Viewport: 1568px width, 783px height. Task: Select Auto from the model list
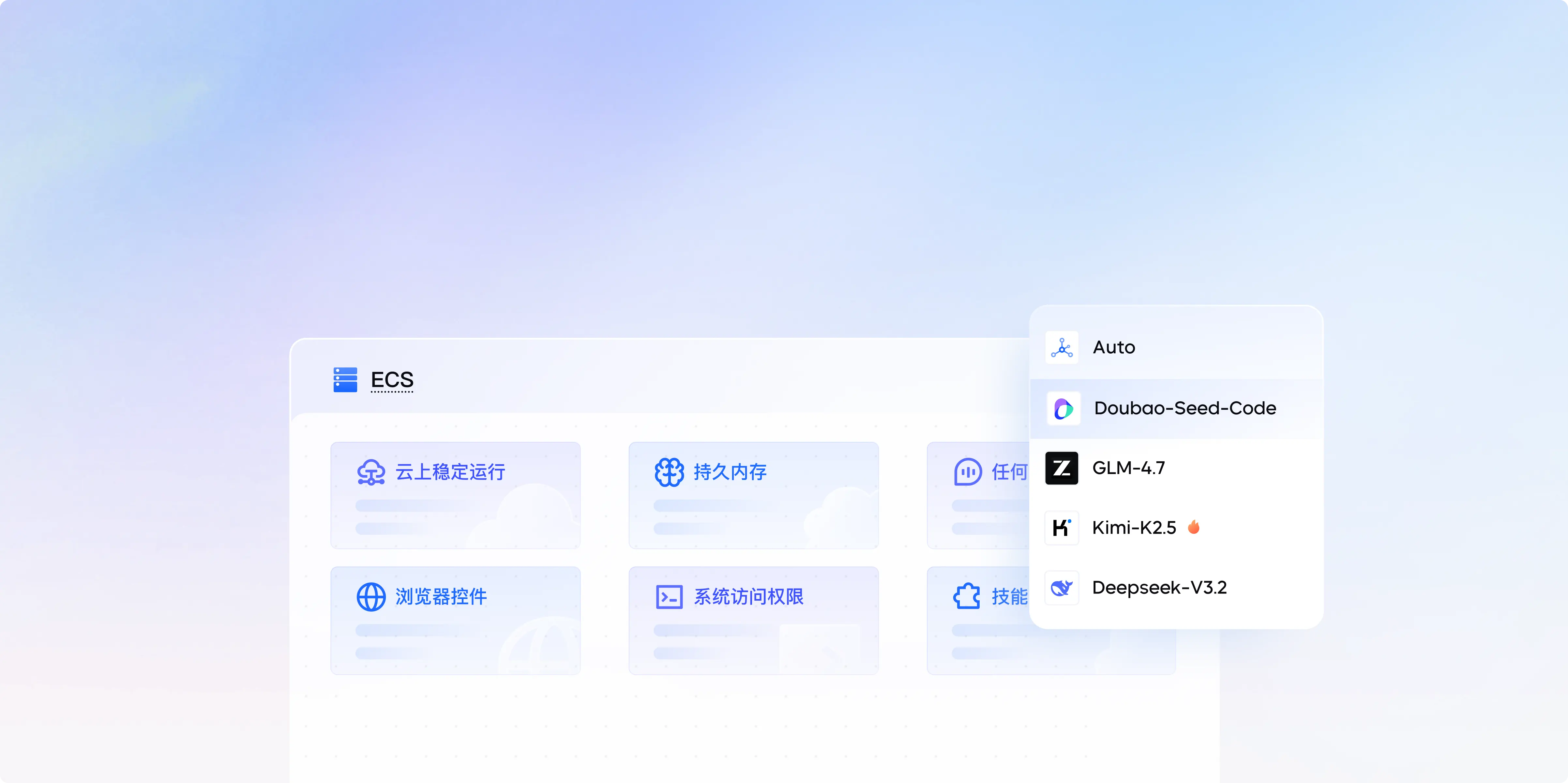pos(1114,348)
